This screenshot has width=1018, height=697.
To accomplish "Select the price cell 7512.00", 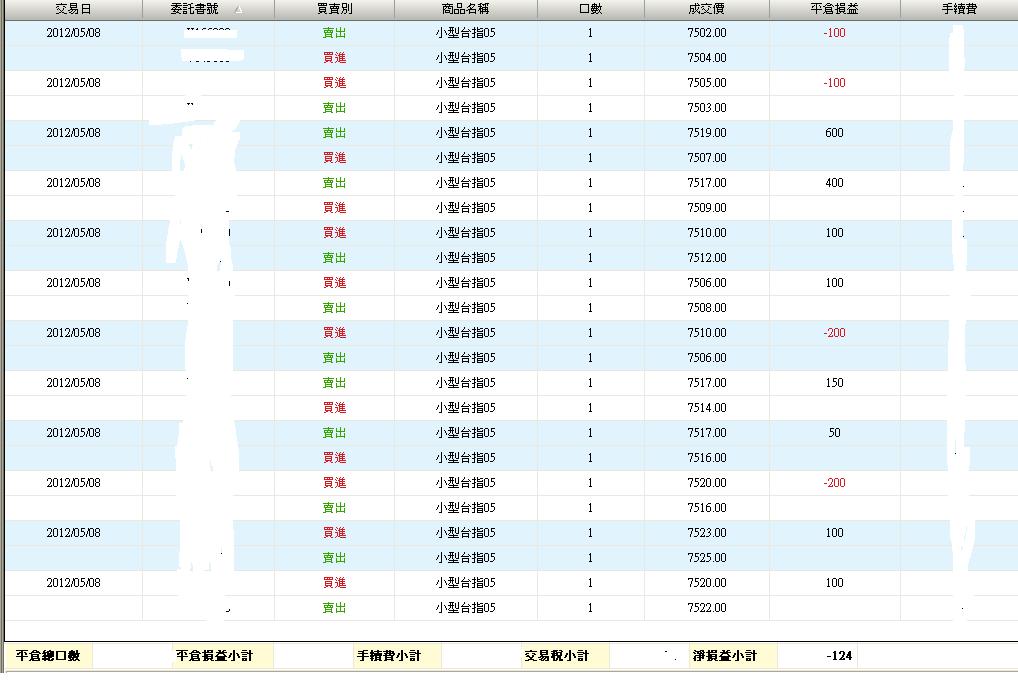I will (x=706, y=258).
